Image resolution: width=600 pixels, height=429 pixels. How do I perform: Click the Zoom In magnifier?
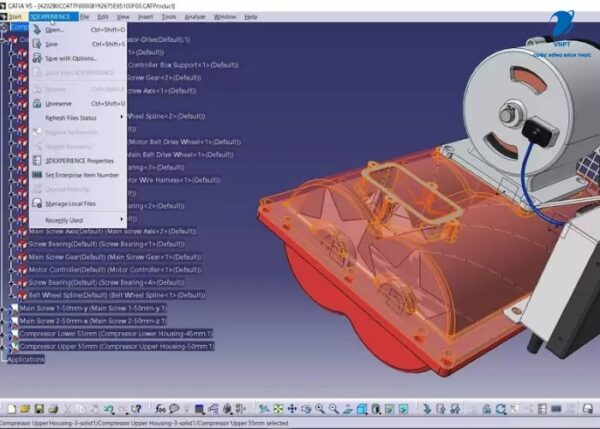click(320, 409)
